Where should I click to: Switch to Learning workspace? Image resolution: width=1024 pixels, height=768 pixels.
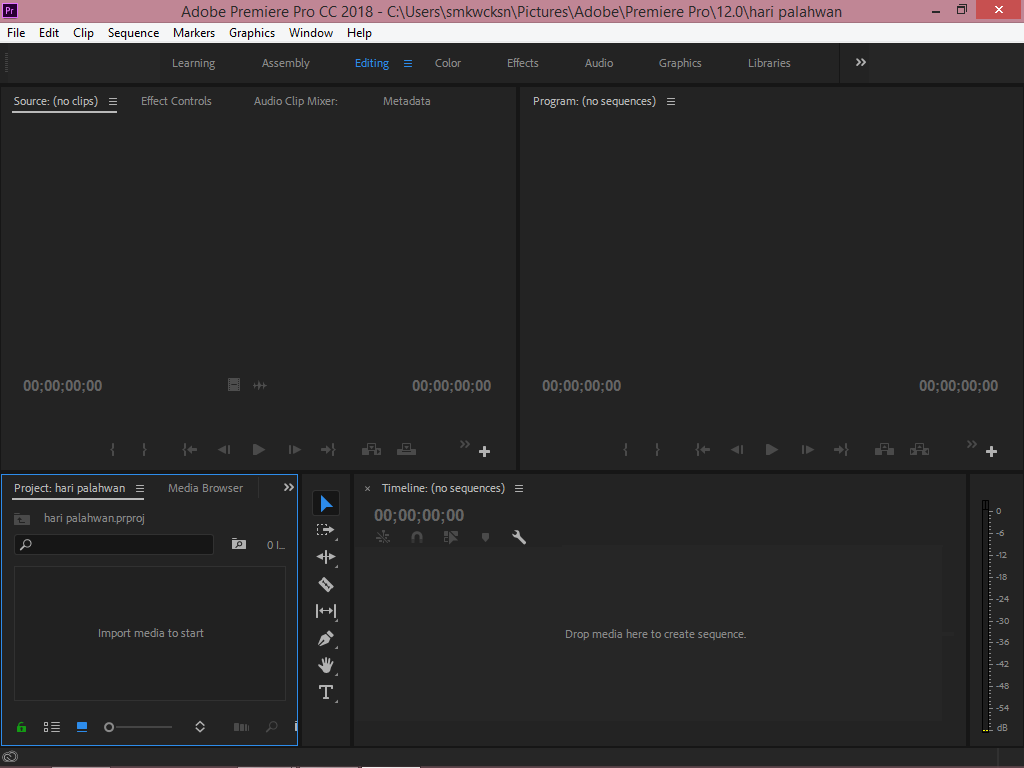tap(193, 63)
